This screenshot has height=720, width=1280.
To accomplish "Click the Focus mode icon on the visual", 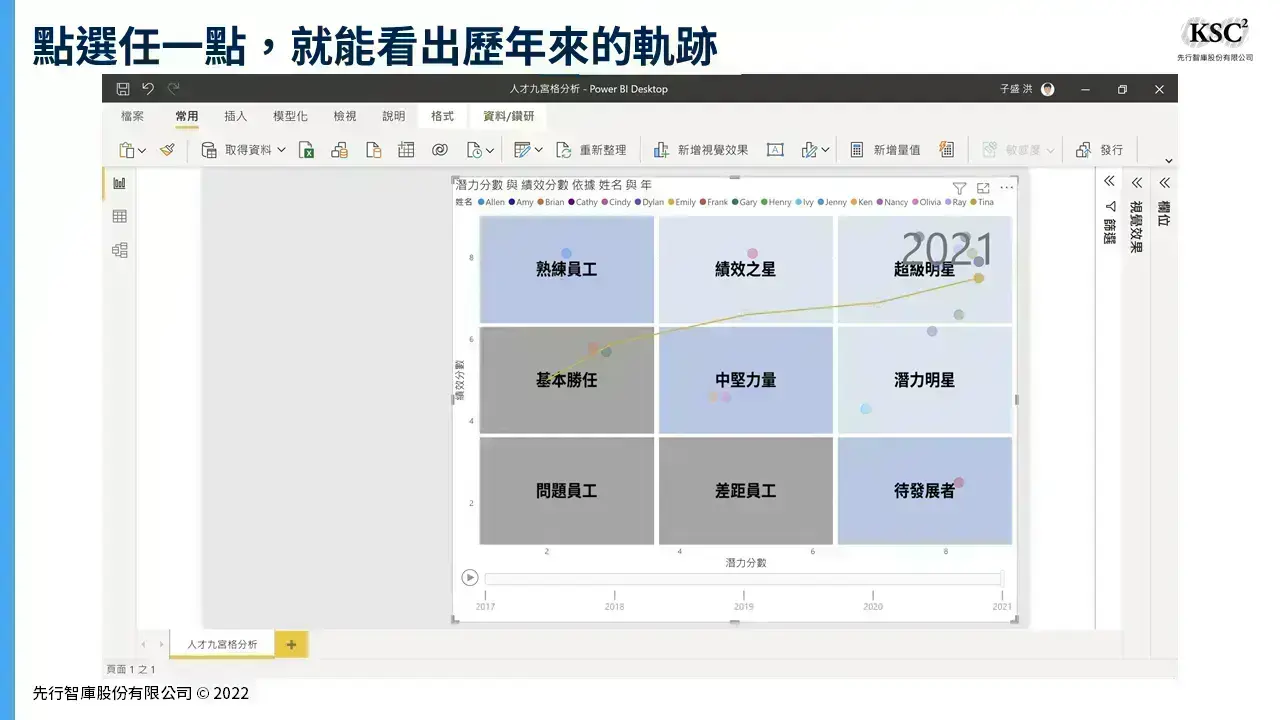I will (x=983, y=188).
